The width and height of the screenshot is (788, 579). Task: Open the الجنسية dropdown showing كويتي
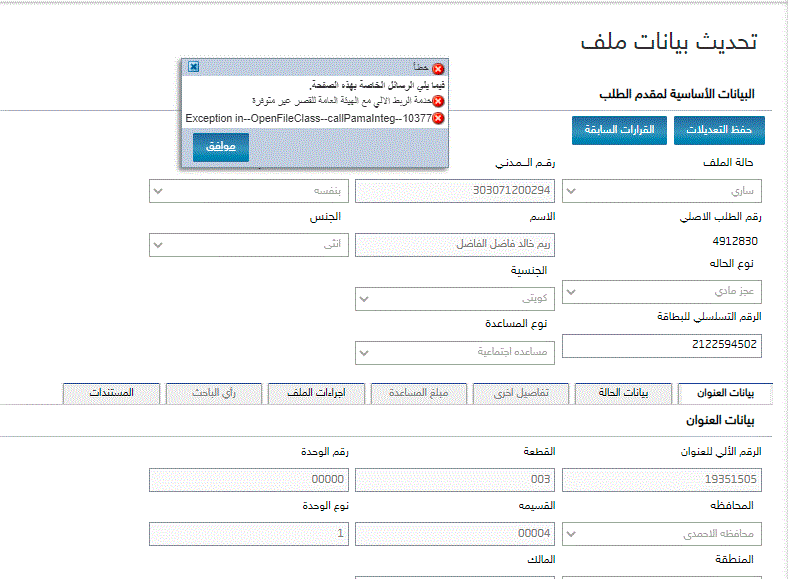455,299
